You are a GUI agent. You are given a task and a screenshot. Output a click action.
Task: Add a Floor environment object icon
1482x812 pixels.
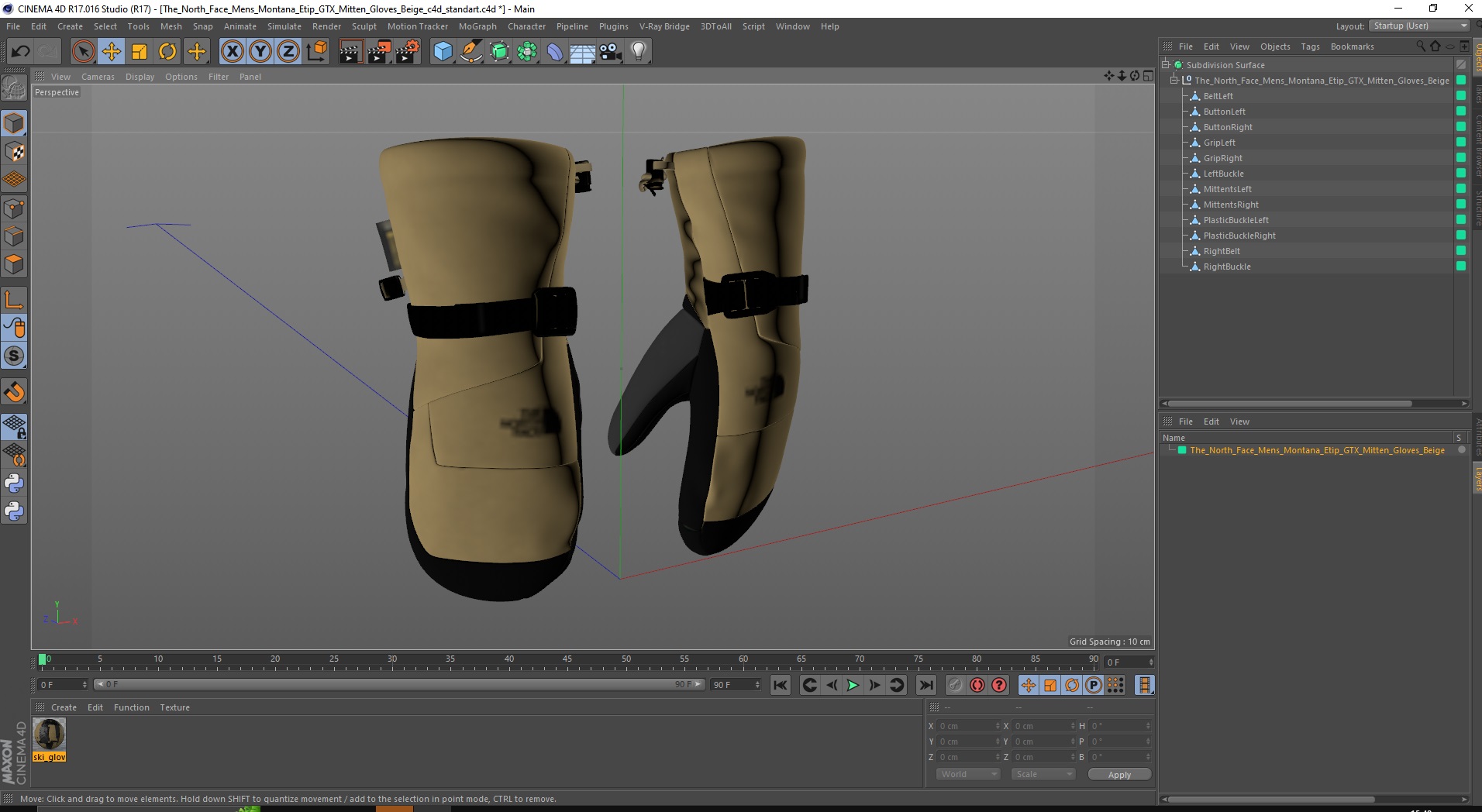[583, 52]
